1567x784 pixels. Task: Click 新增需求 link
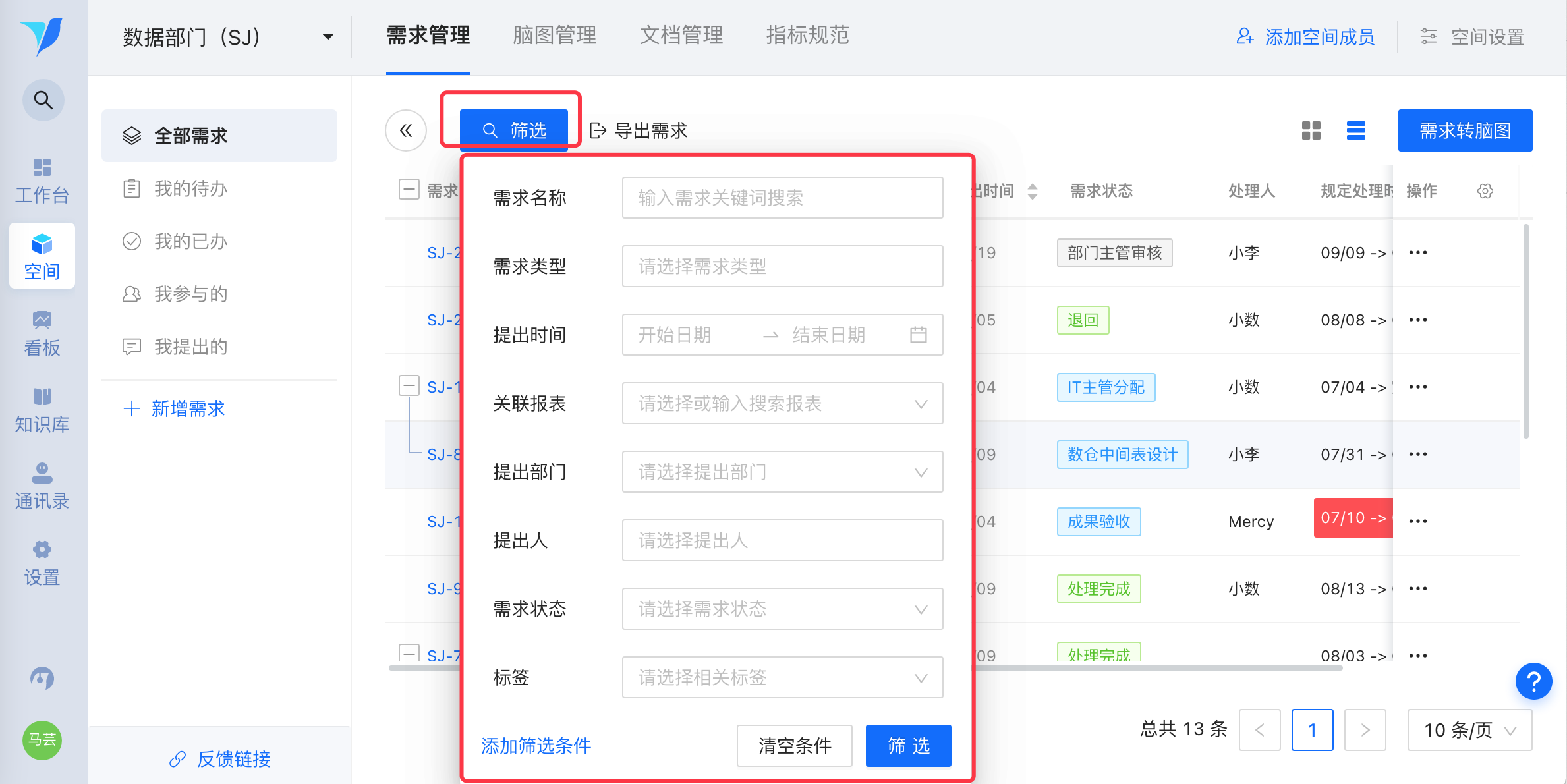(x=175, y=408)
